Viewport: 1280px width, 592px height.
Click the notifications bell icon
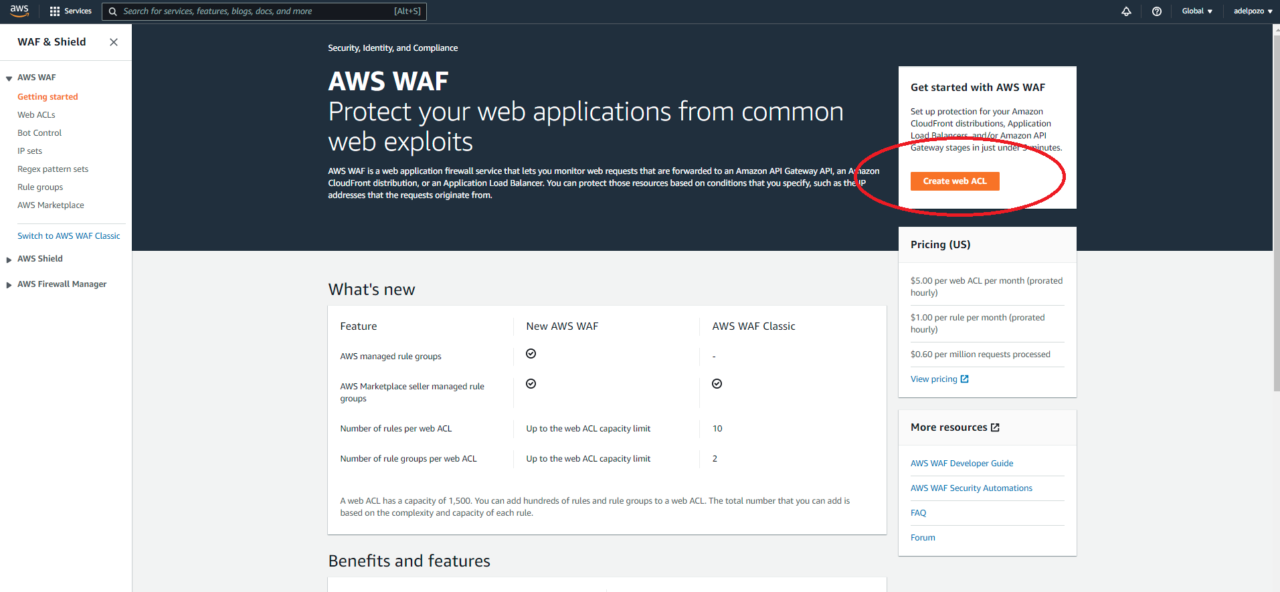[x=1126, y=10]
